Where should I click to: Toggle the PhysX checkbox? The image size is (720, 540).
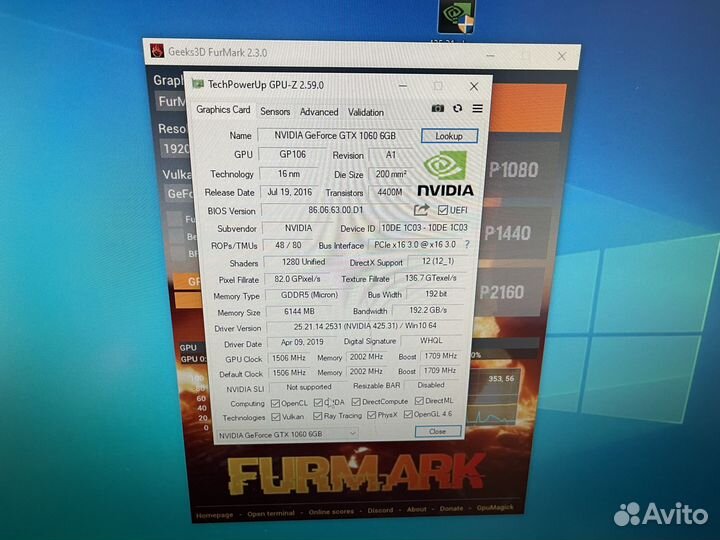371,415
